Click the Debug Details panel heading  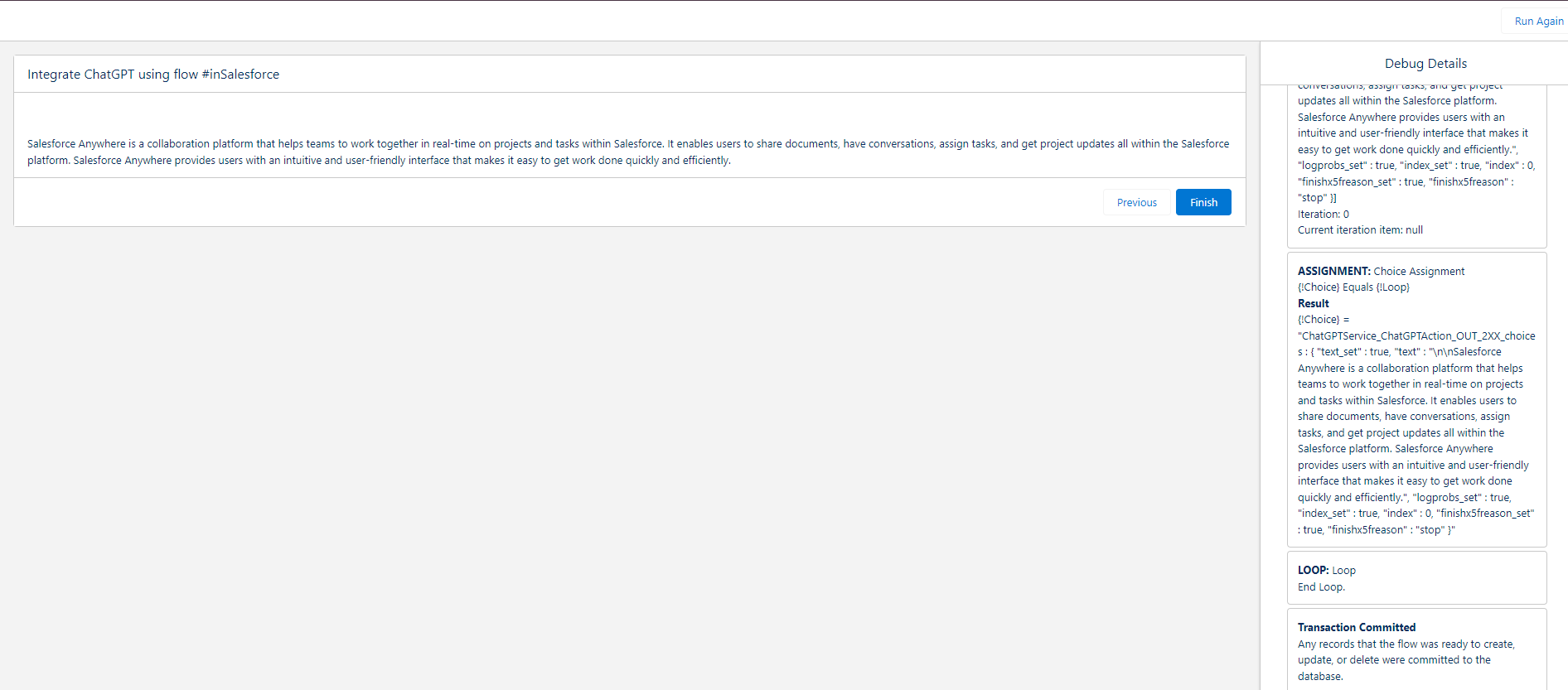[1425, 64]
